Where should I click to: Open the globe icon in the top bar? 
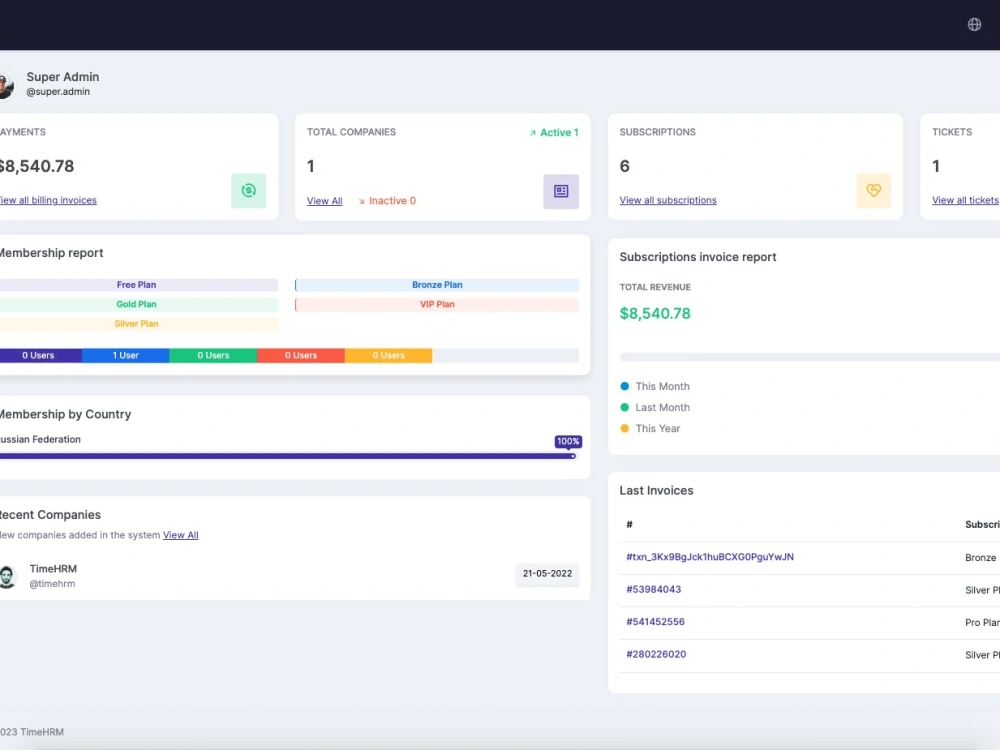click(974, 23)
